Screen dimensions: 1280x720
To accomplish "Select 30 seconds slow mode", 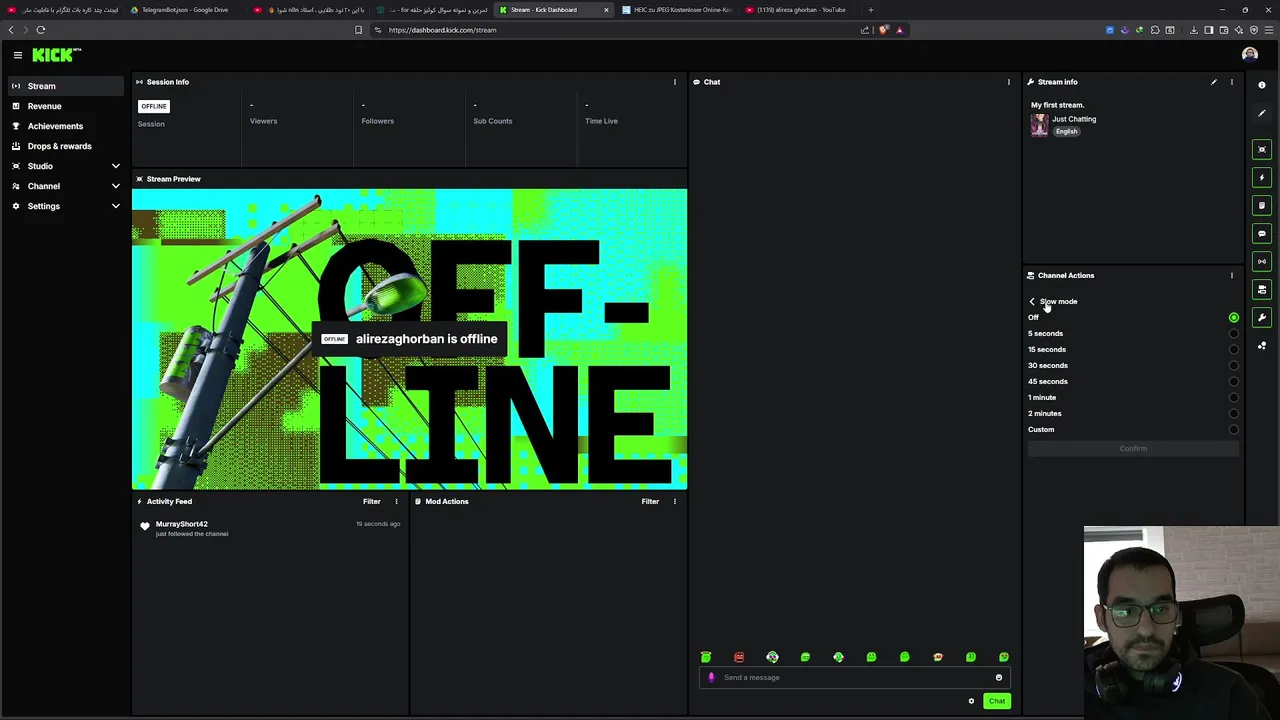I will pos(1133,365).
